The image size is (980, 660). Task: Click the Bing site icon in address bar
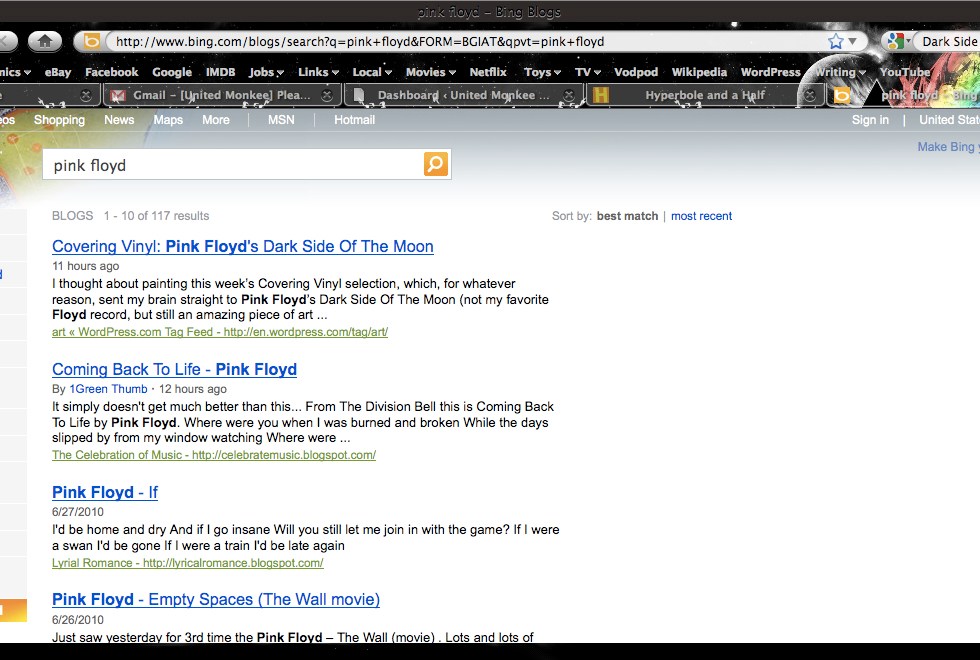[91, 41]
